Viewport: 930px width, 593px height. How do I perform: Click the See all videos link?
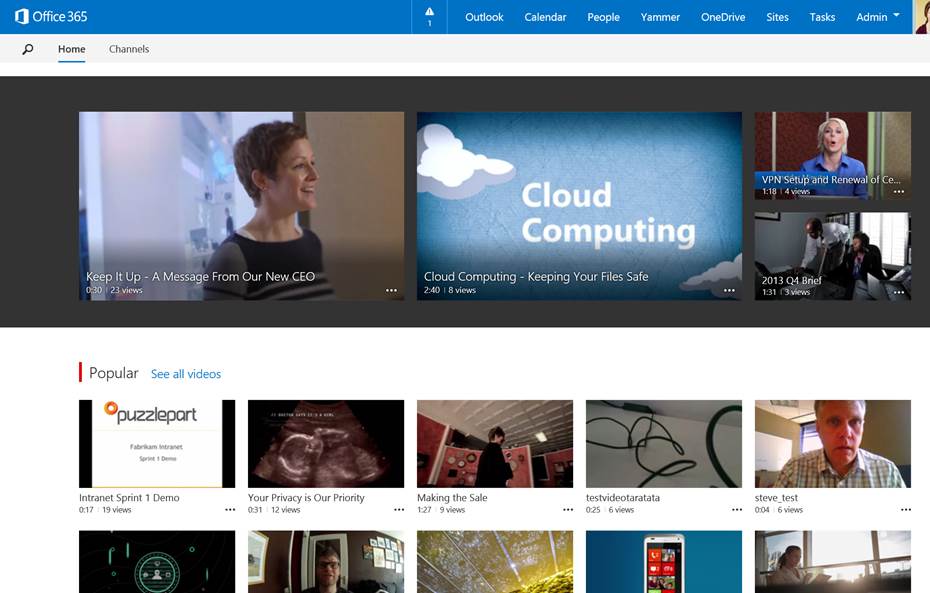pyautogui.click(x=186, y=374)
